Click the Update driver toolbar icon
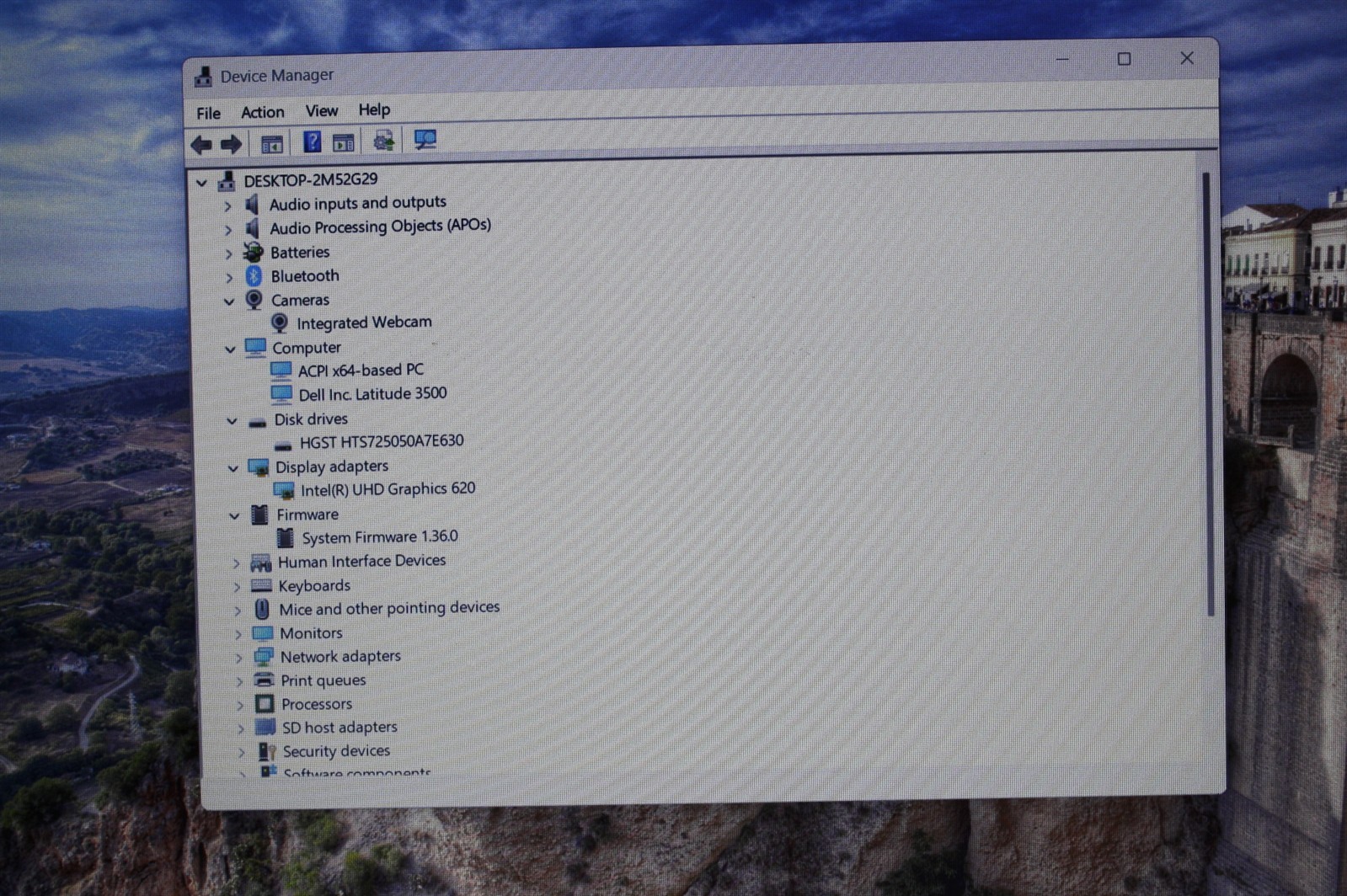The width and height of the screenshot is (1347, 896). coord(384,141)
